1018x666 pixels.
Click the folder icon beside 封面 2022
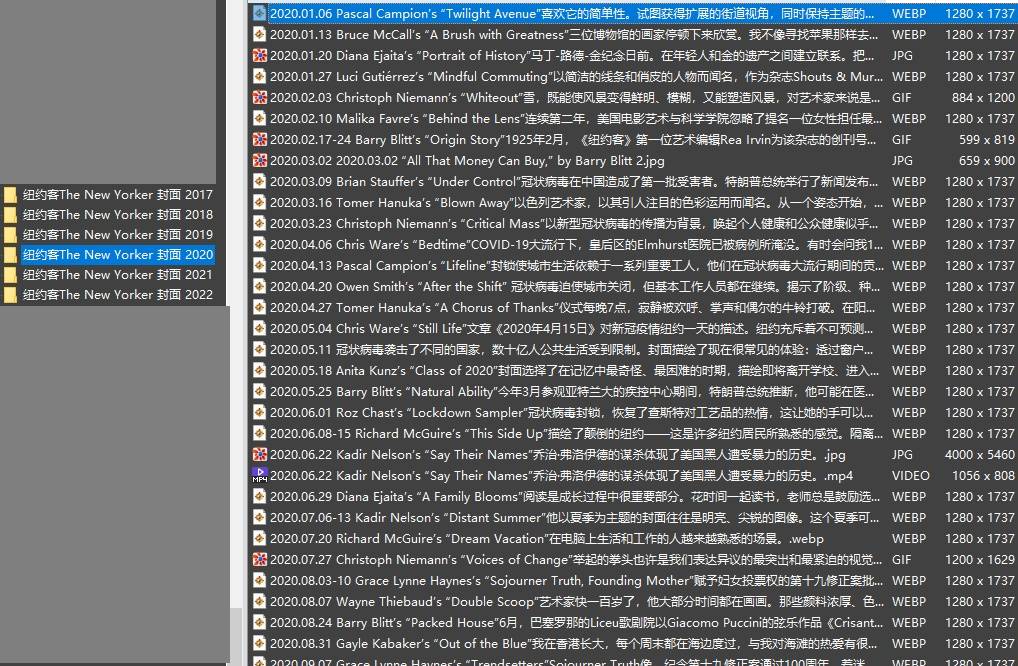point(10,295)
